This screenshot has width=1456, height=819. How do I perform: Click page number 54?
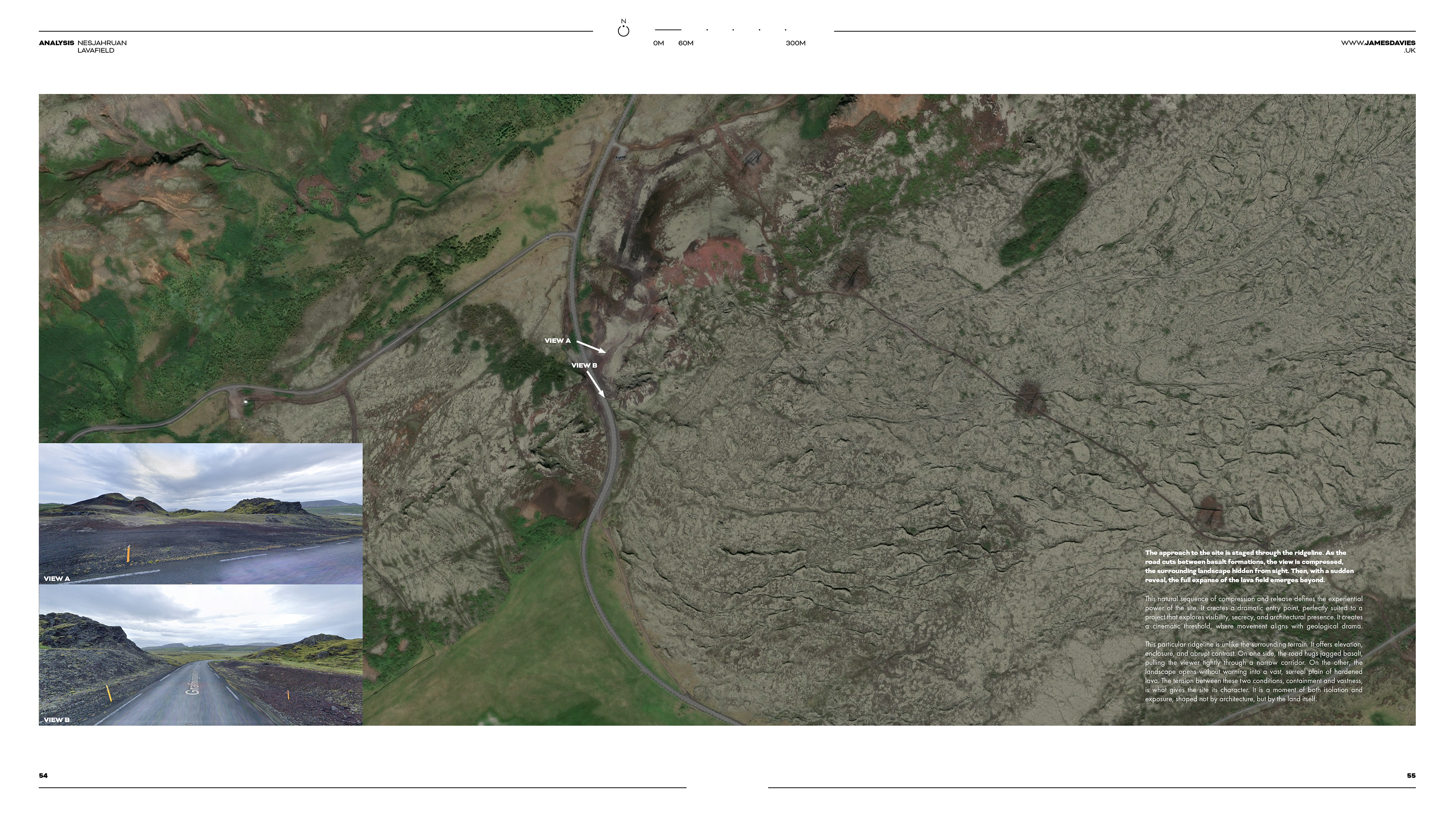43,775
